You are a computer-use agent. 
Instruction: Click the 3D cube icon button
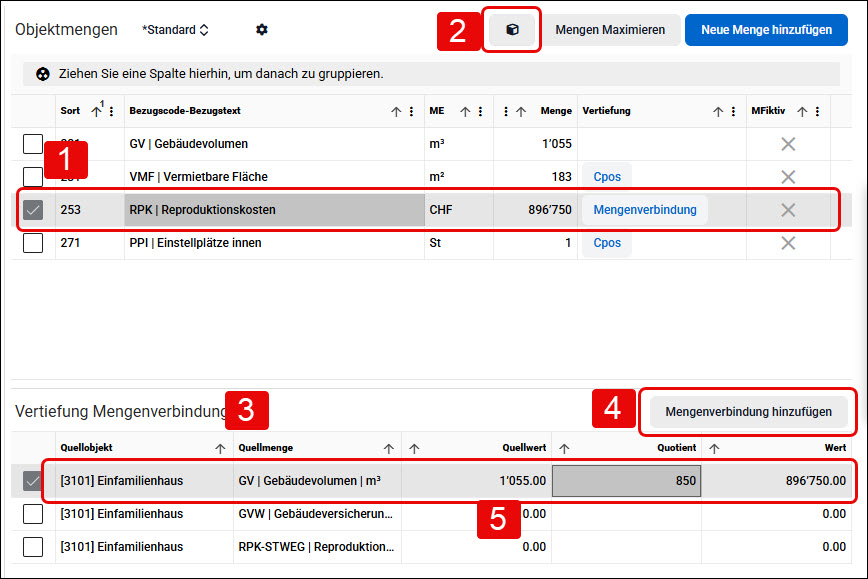(512, 29)
